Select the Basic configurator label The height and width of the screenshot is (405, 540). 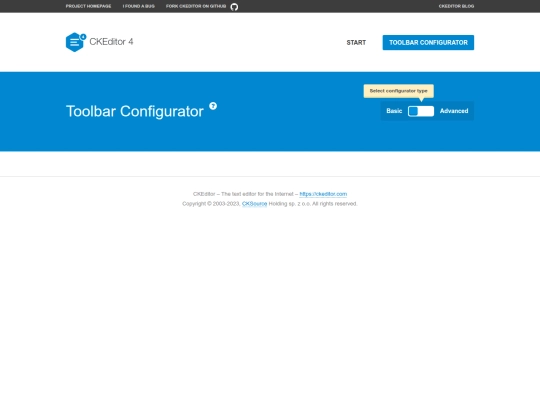coord(394,111)
